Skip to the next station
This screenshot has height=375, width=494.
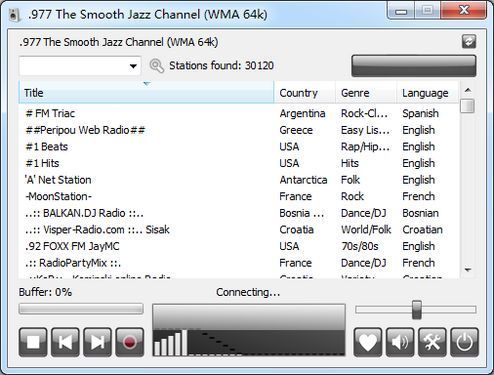[97, 342]
